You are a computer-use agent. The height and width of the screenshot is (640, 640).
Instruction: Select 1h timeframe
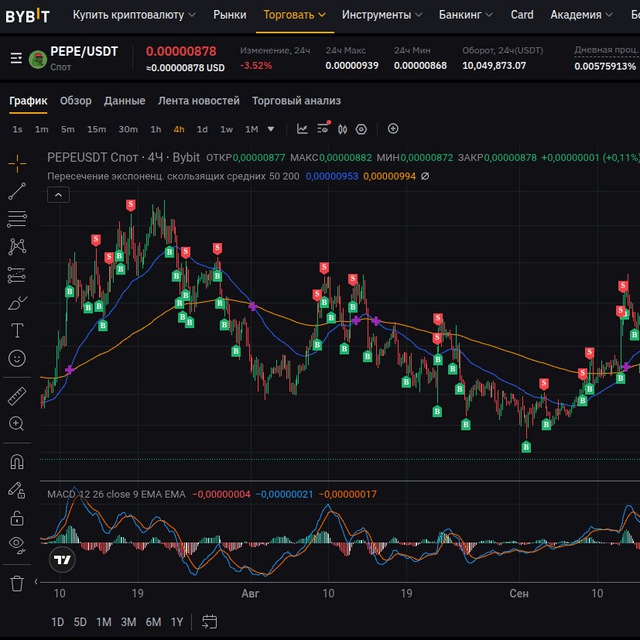(156, 129)
